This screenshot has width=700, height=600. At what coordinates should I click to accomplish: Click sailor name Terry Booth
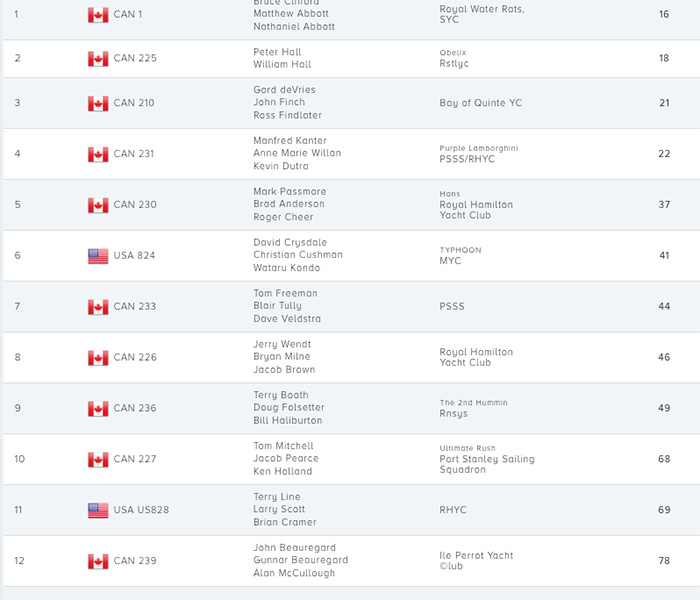click(x=281, y=395)
